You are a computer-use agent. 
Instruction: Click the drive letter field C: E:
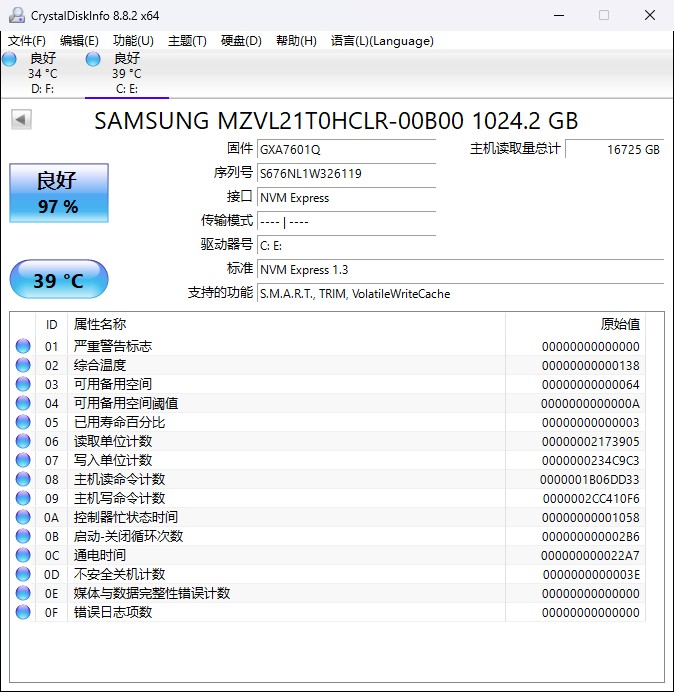coord(346,245)
